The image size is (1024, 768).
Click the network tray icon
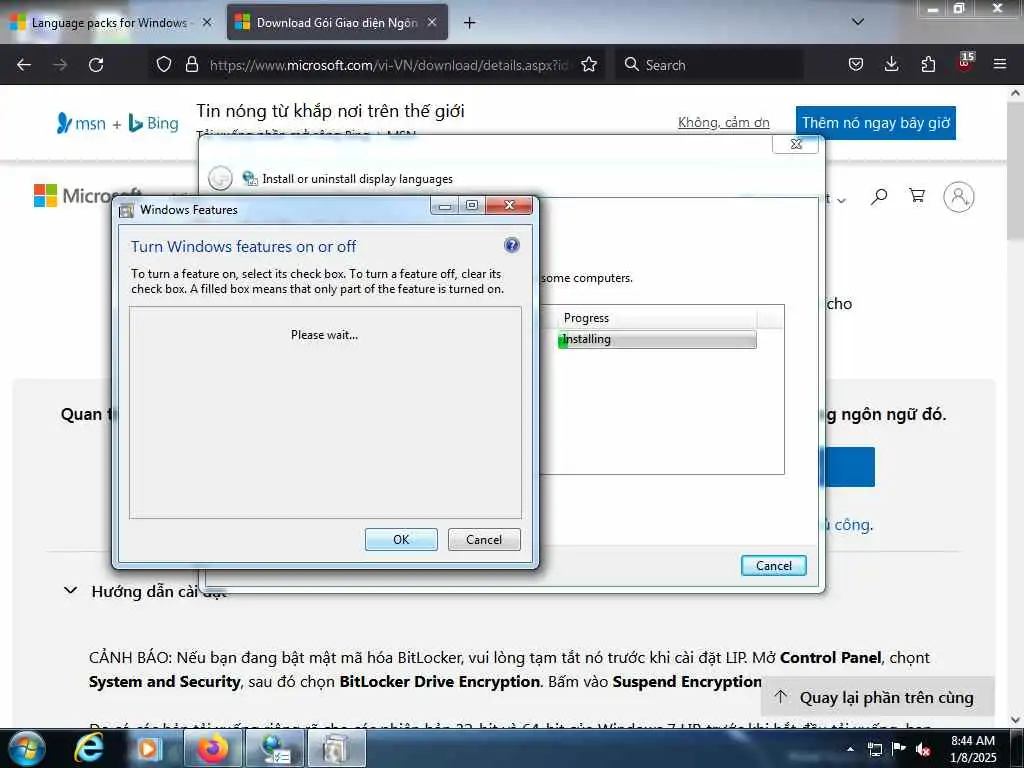tap(875, 749)
